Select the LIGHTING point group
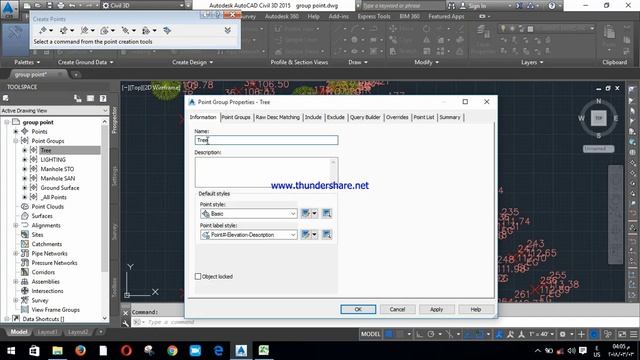This screenshot has height=360, width=640. (53, 160)
